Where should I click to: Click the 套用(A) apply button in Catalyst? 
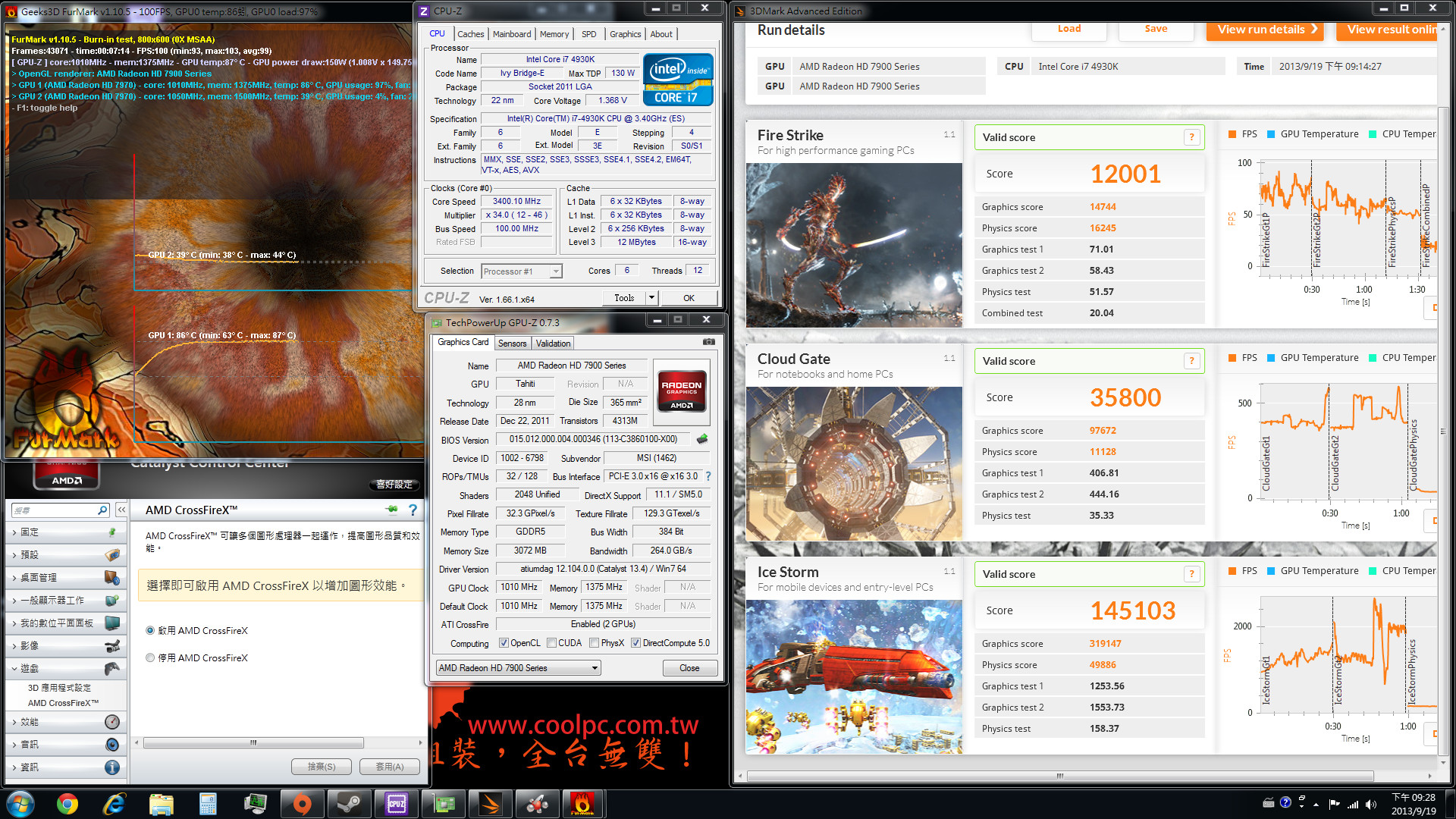389,767
